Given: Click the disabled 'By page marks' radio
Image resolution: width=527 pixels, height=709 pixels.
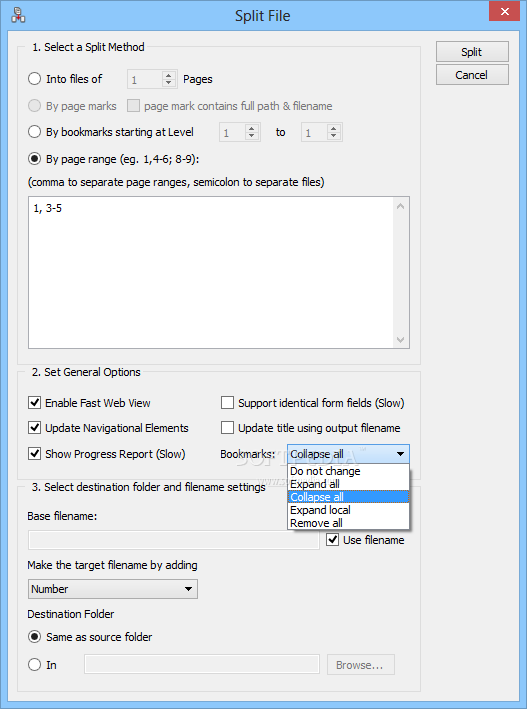Looking at the screenshot, I should (x=34, y=106).
